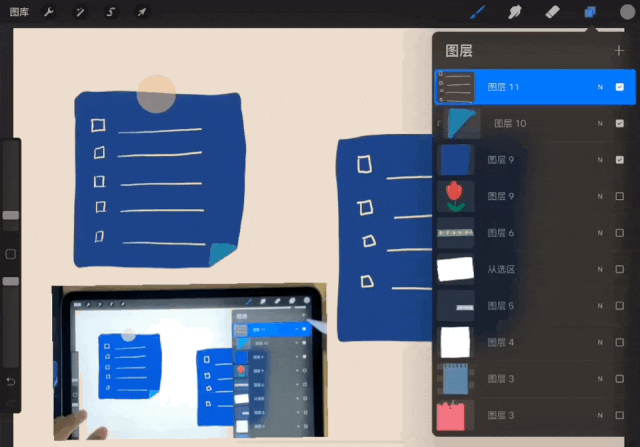Enable visibility checkbox for 图层 5

click(x=620, y=306)
